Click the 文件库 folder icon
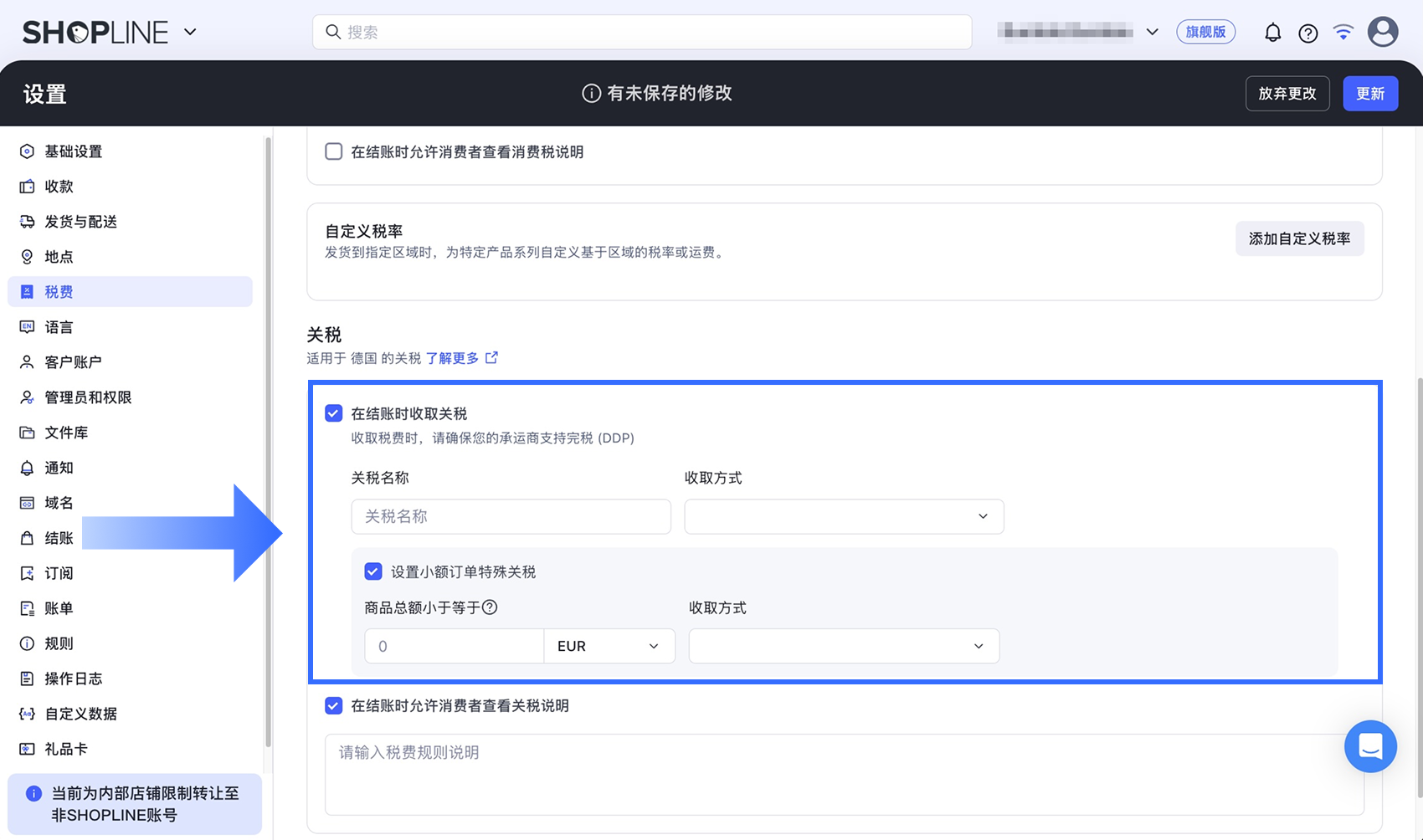1423x840 pixels. [27, 433]
